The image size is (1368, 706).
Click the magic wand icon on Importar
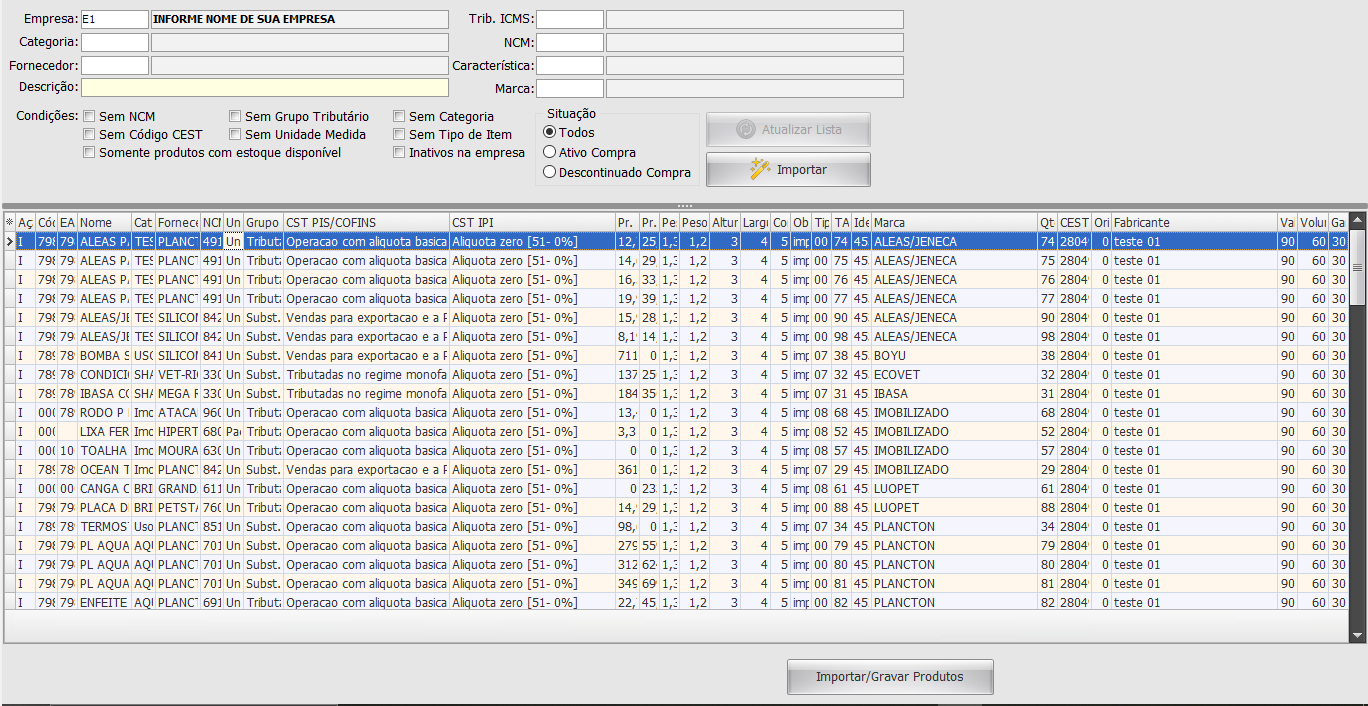[x=760, y=169]
